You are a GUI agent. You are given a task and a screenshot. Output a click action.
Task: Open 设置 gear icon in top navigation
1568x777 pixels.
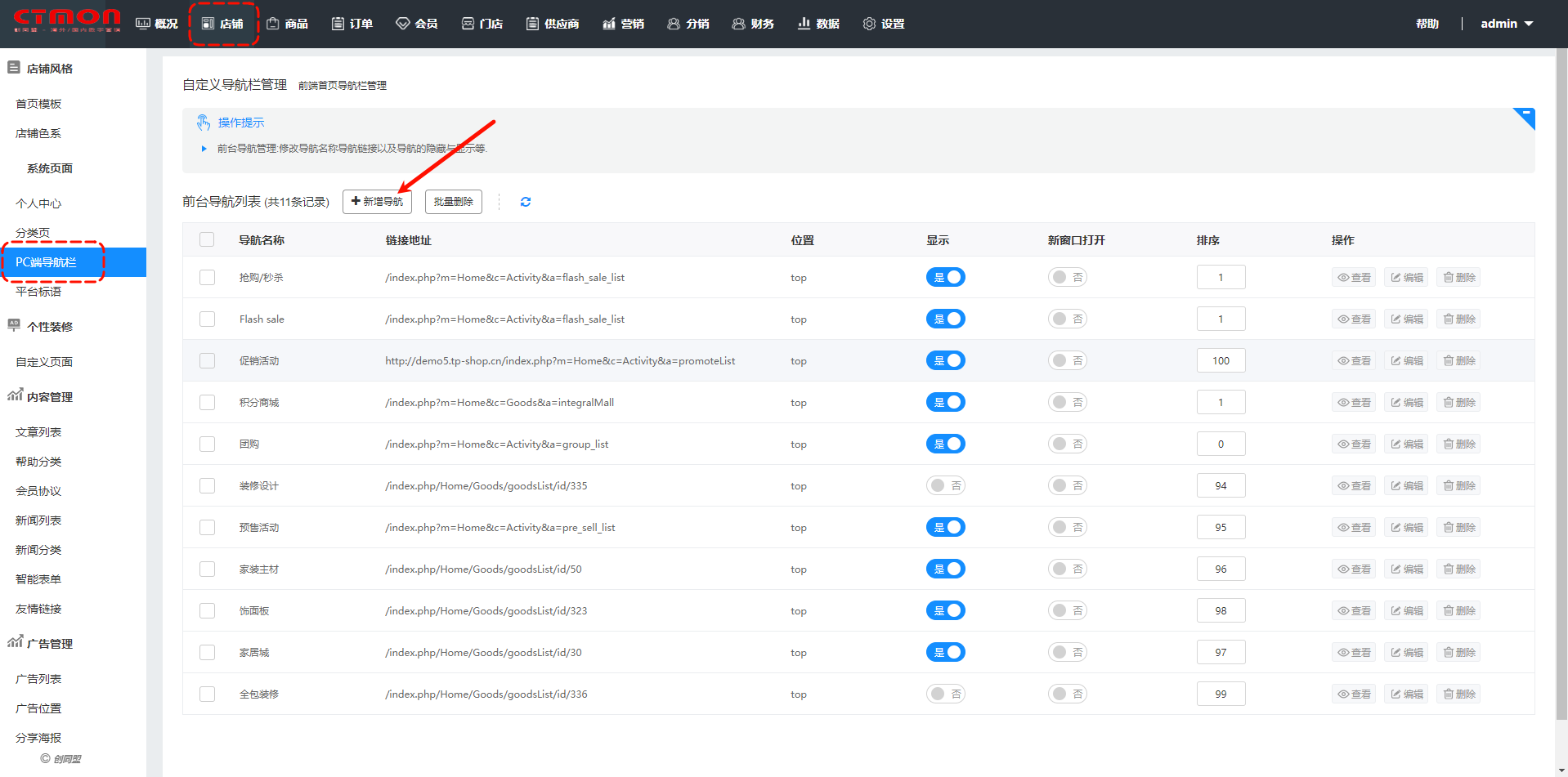click(869, 24)
